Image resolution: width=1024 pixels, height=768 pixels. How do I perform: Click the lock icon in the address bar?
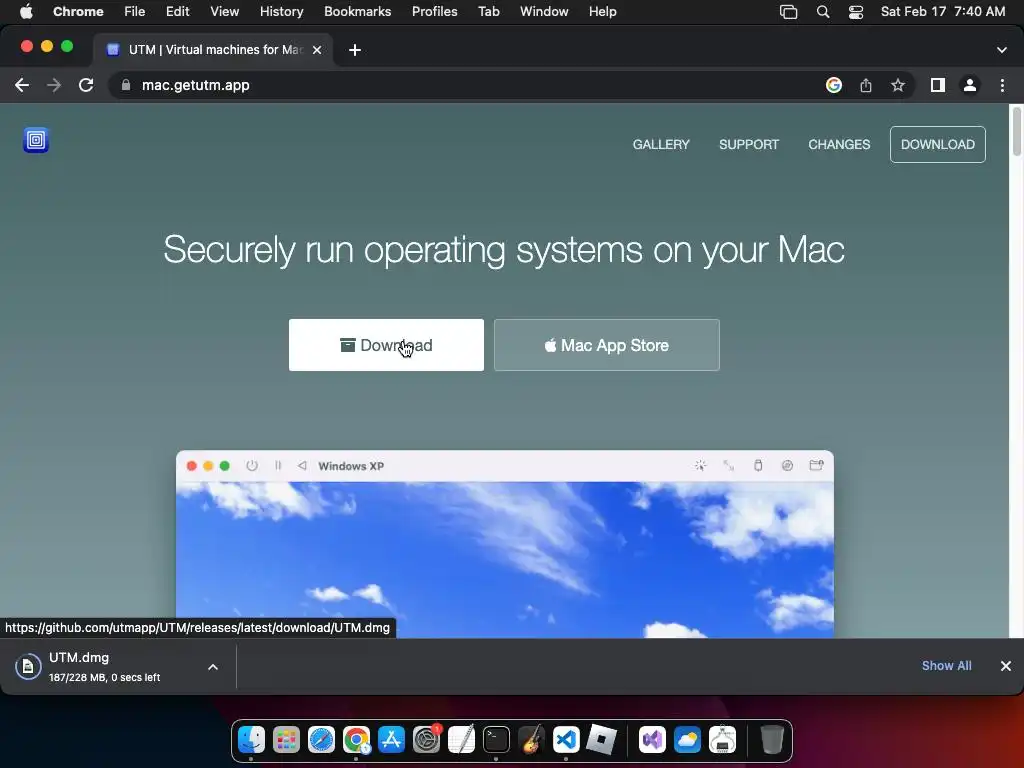(126, 85)
